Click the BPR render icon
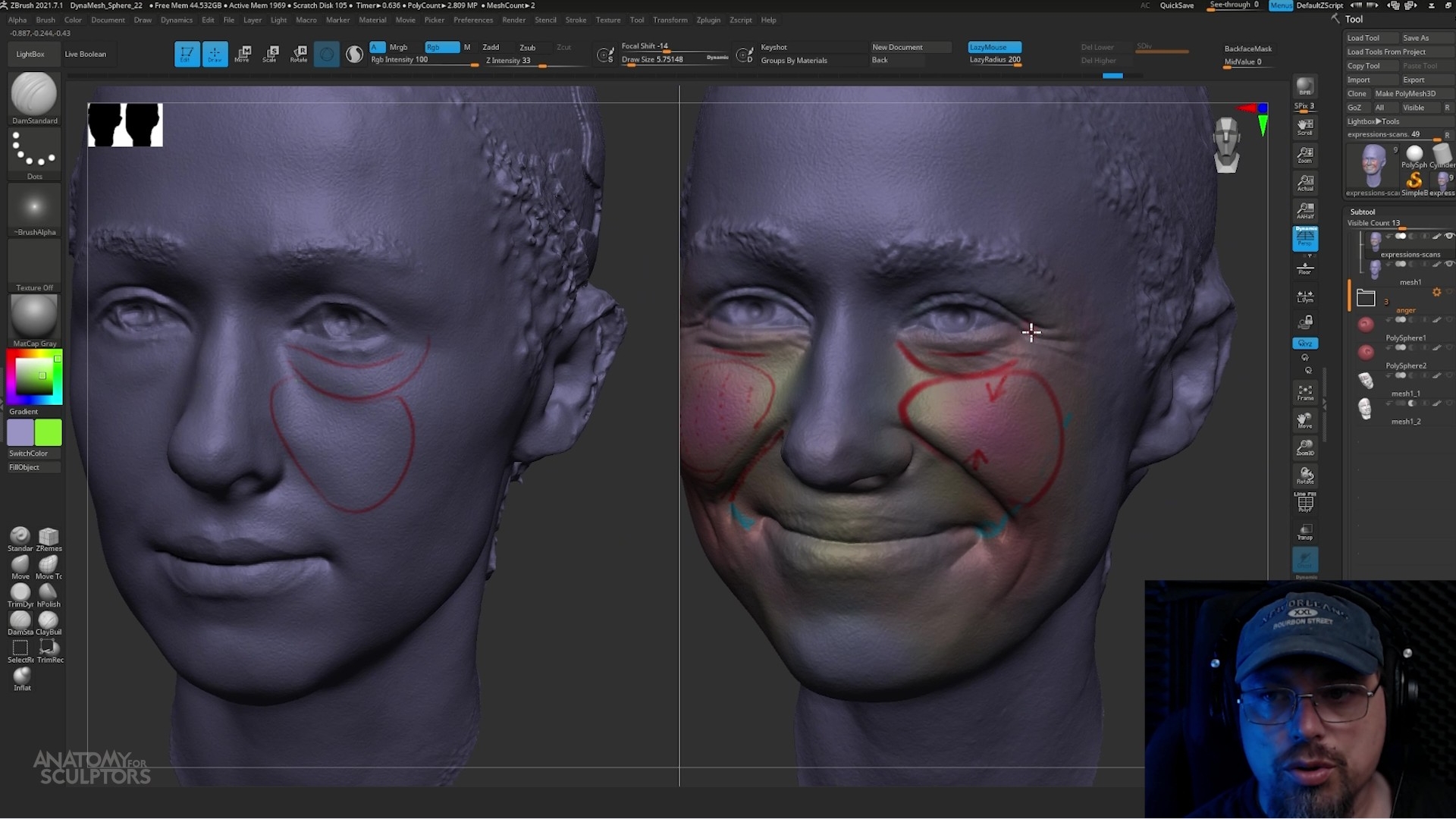The image size is (1456, 819). point(1305,86)
